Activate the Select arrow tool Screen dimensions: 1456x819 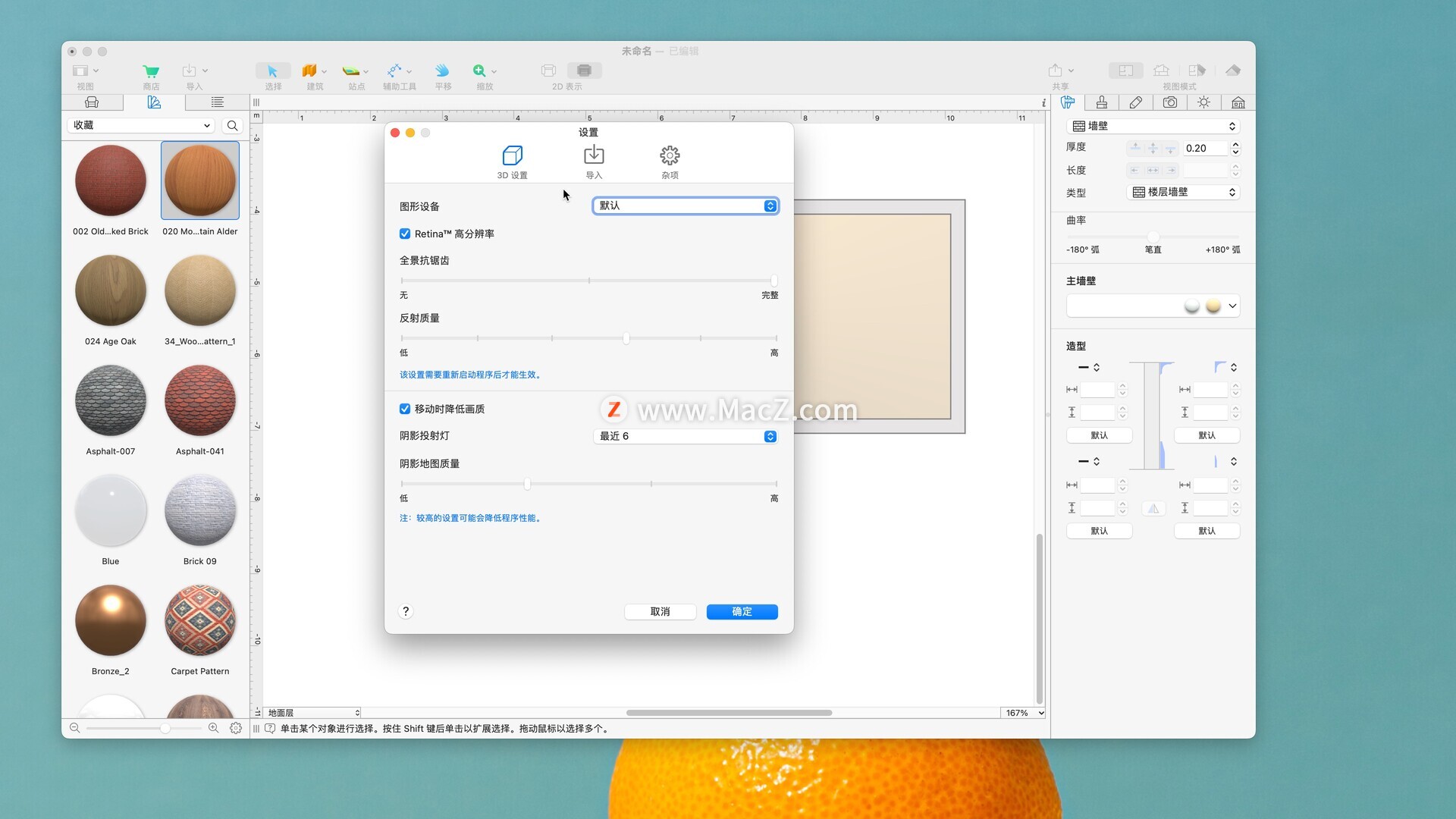(x=272, y=71)
